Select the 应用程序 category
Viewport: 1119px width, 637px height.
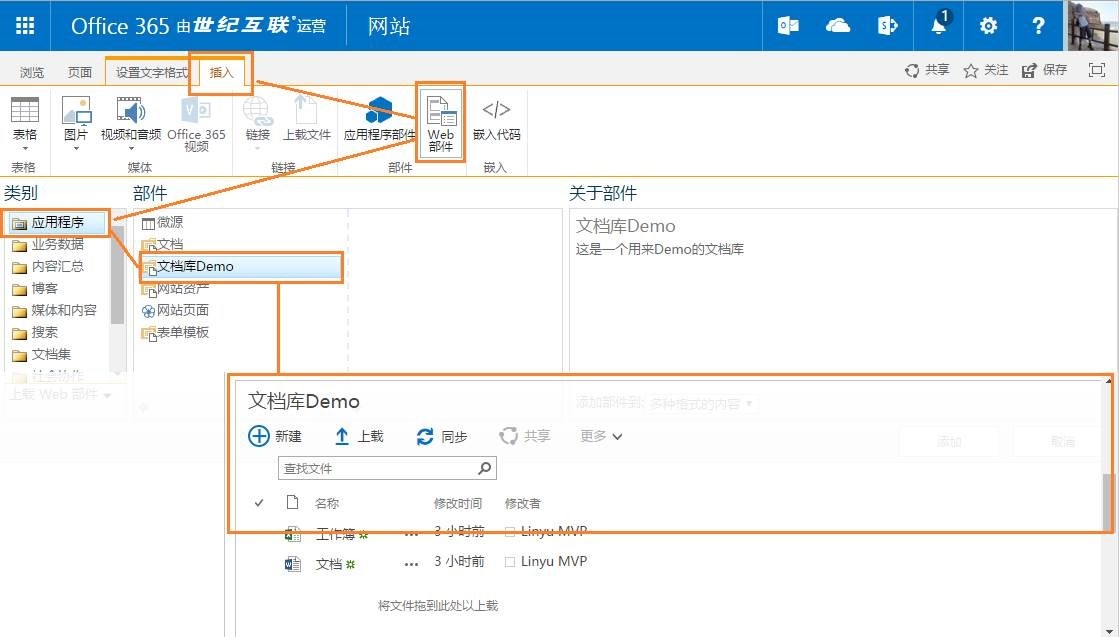coord(57,223)
